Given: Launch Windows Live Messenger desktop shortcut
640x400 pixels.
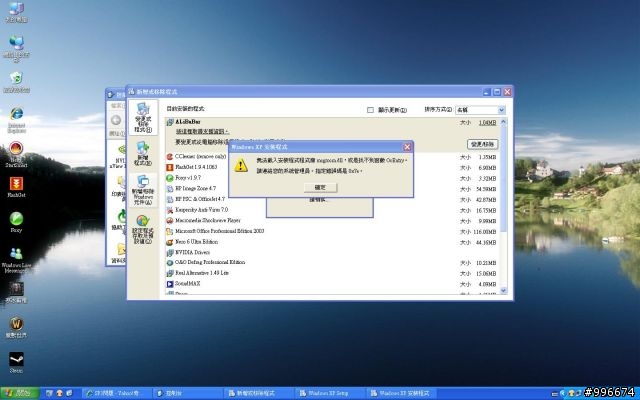Looking at the screenshot, I should pos(16,260).
